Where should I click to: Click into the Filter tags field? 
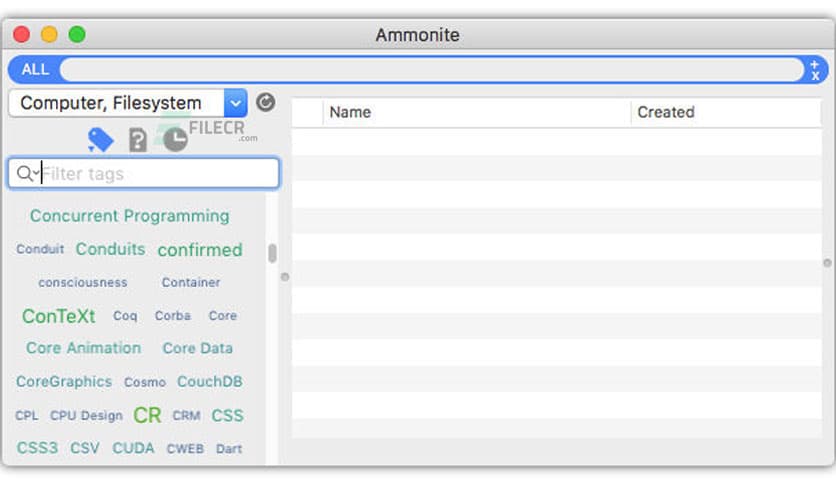[x=155, y=173]
